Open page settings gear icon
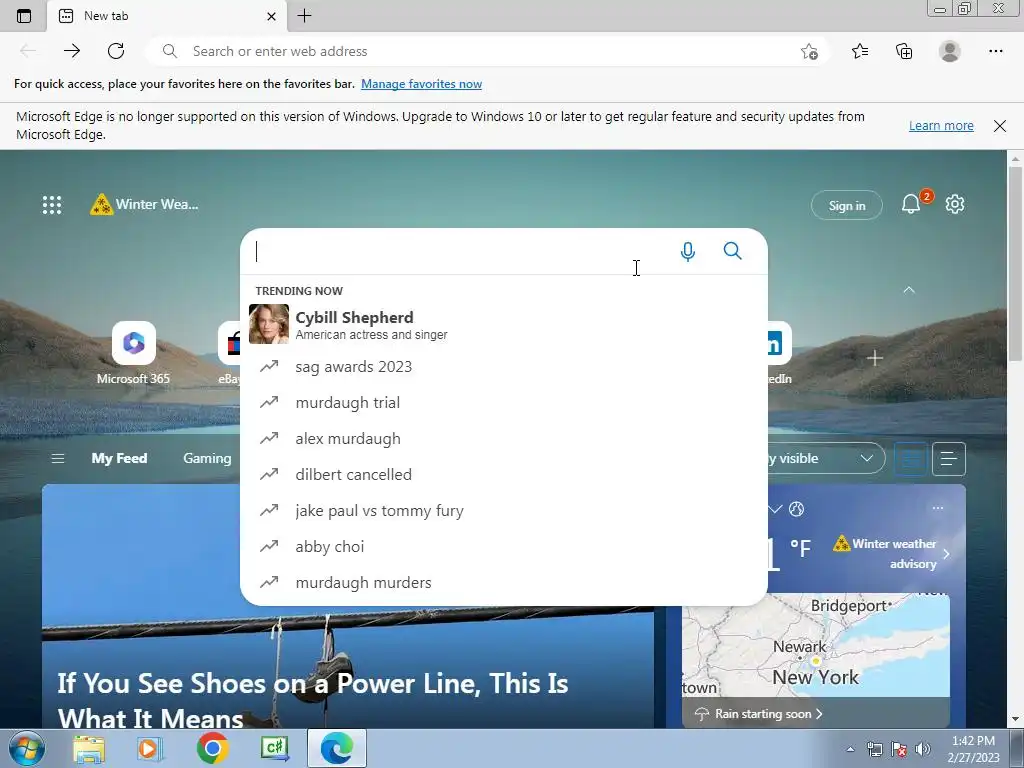 955,204
